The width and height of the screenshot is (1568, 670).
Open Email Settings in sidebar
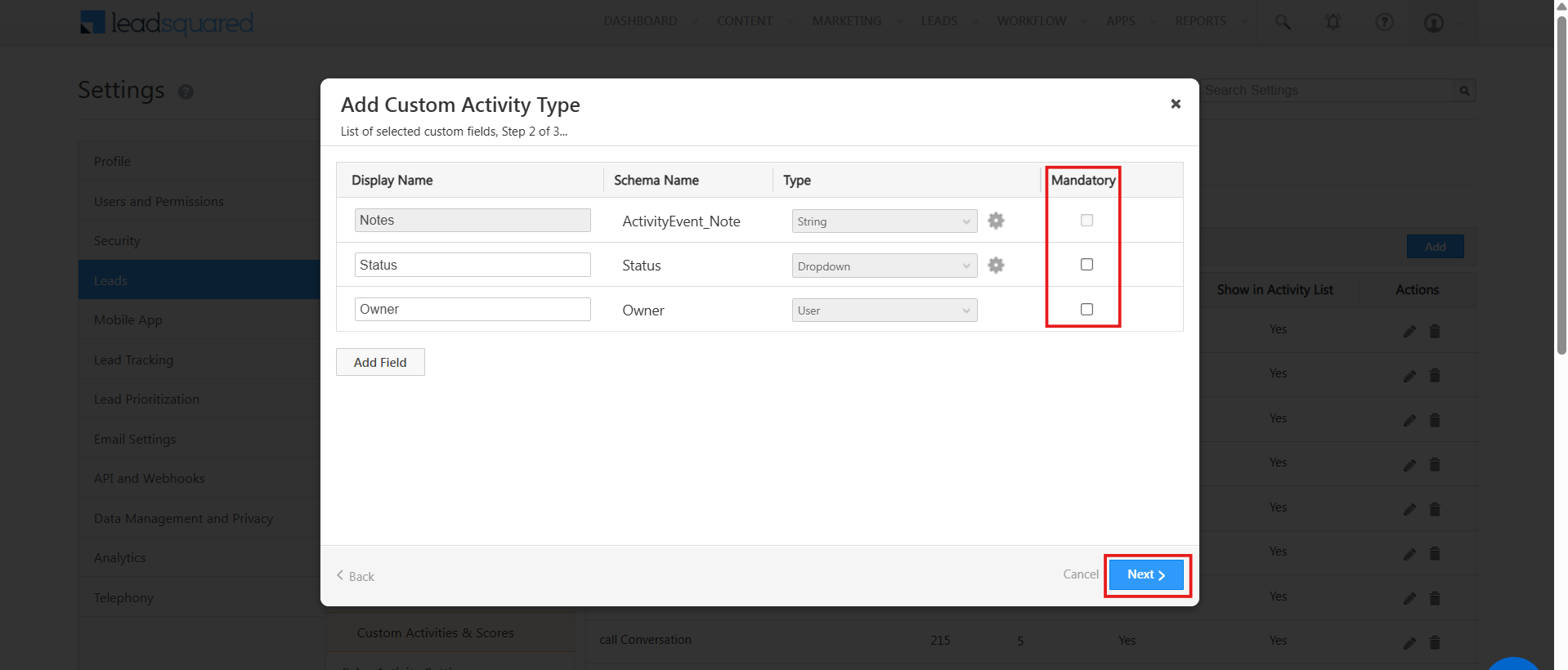click(x=199, y=439)
